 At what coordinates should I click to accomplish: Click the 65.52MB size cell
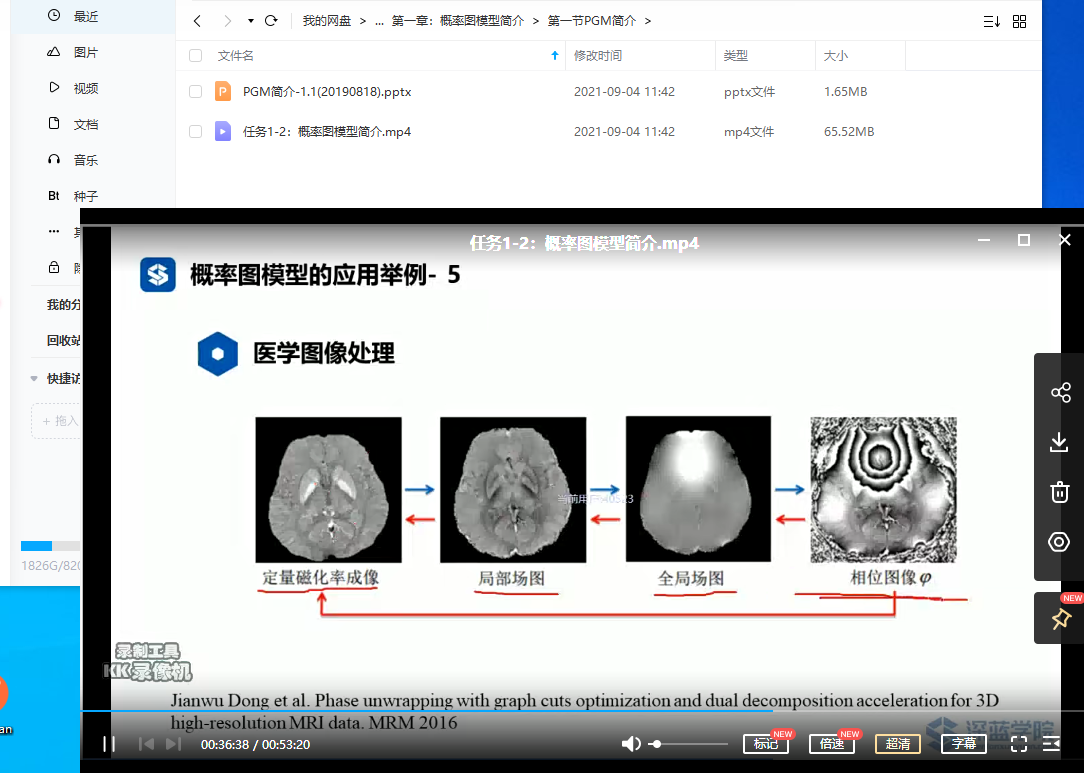pyautogui.click(x=849, y=131)
